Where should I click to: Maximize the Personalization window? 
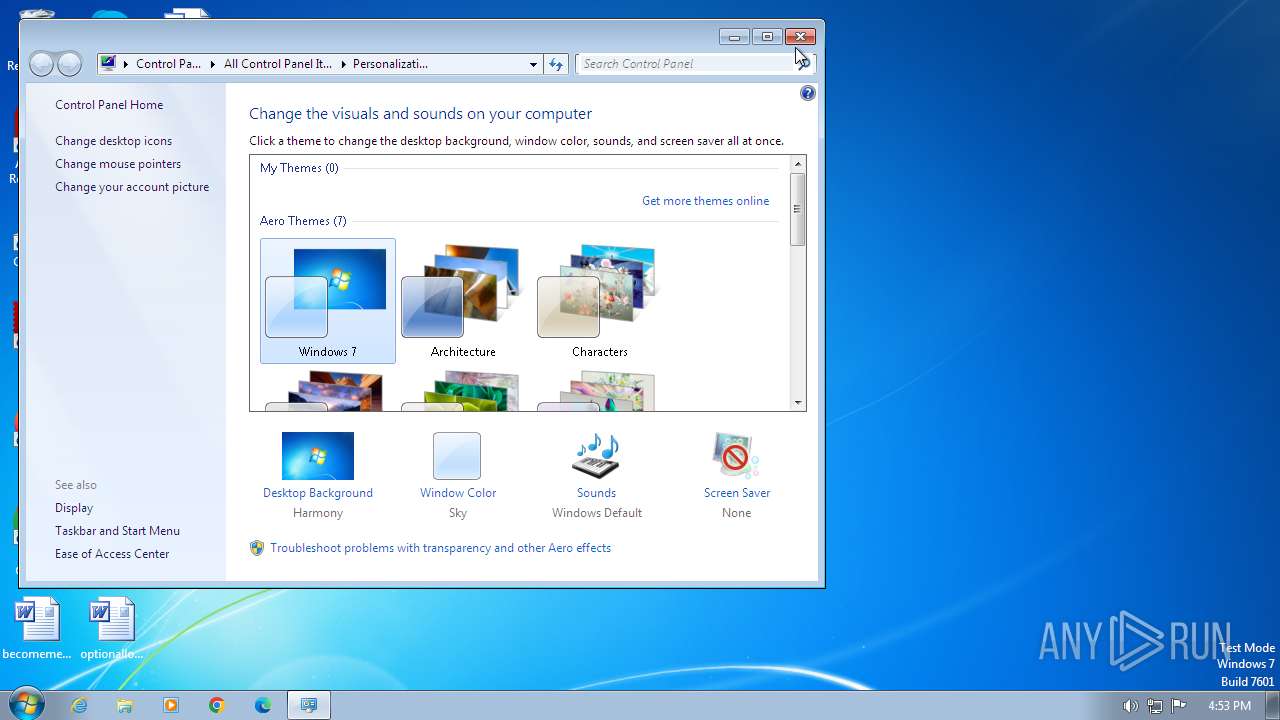tap(767, 37)
